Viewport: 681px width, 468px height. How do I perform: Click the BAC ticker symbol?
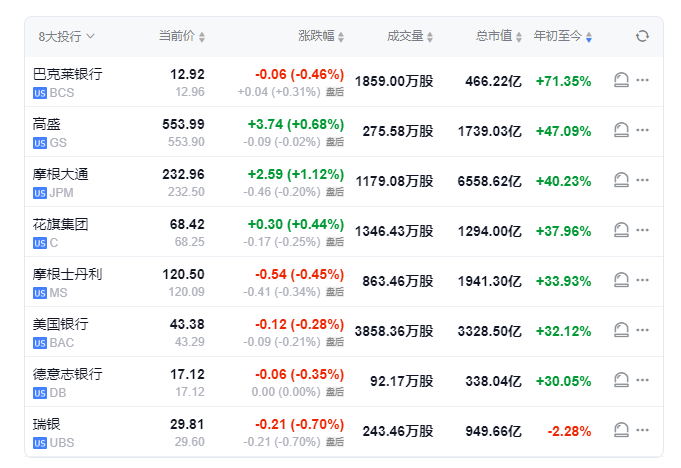tap(62, 343)
